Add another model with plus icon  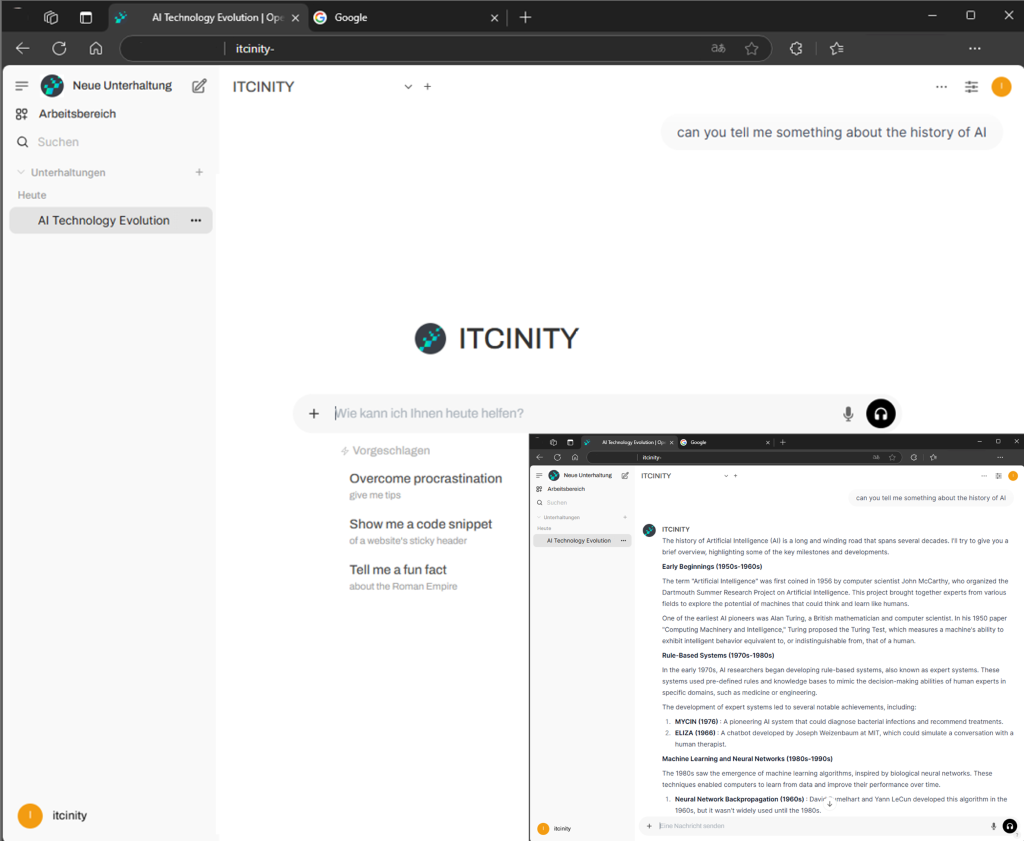point(427,87)
